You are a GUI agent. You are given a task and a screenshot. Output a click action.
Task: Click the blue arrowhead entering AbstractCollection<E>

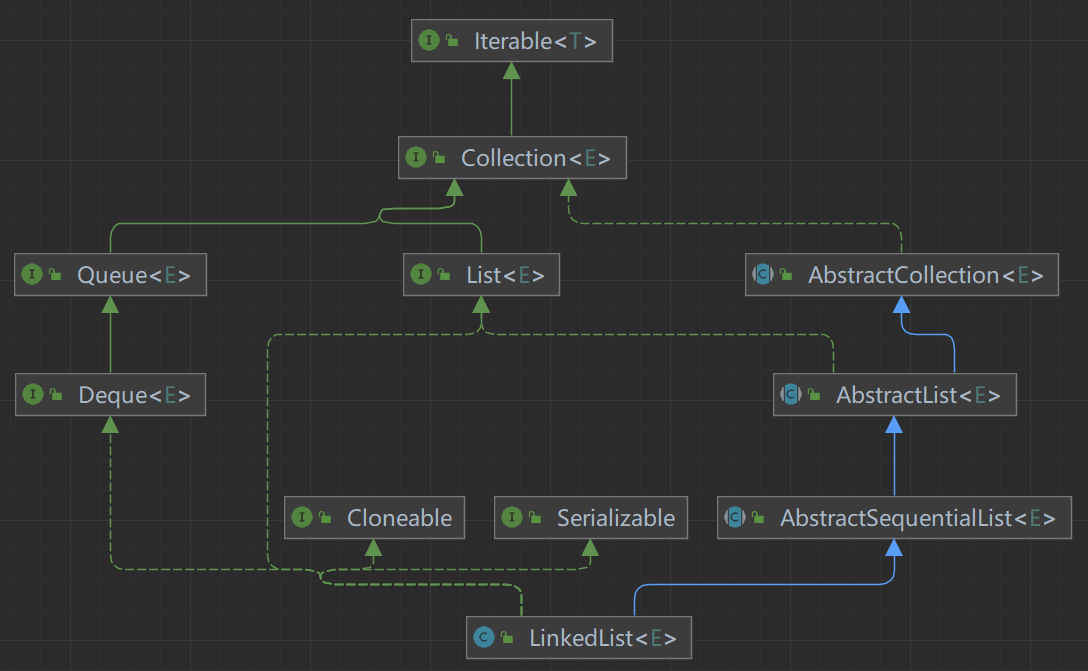[901, 304]
